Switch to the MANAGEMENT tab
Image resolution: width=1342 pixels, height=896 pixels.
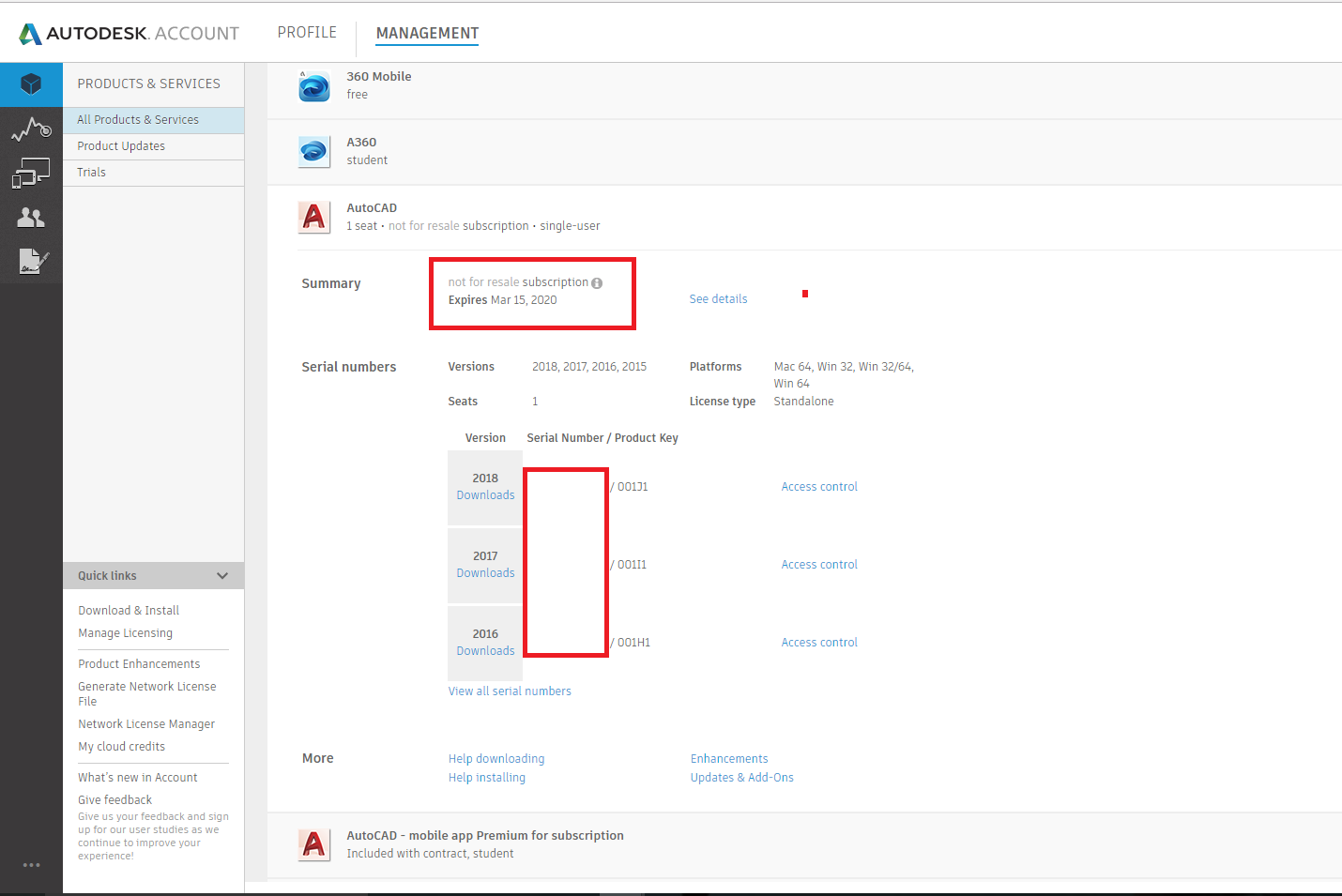pos(427,34)
